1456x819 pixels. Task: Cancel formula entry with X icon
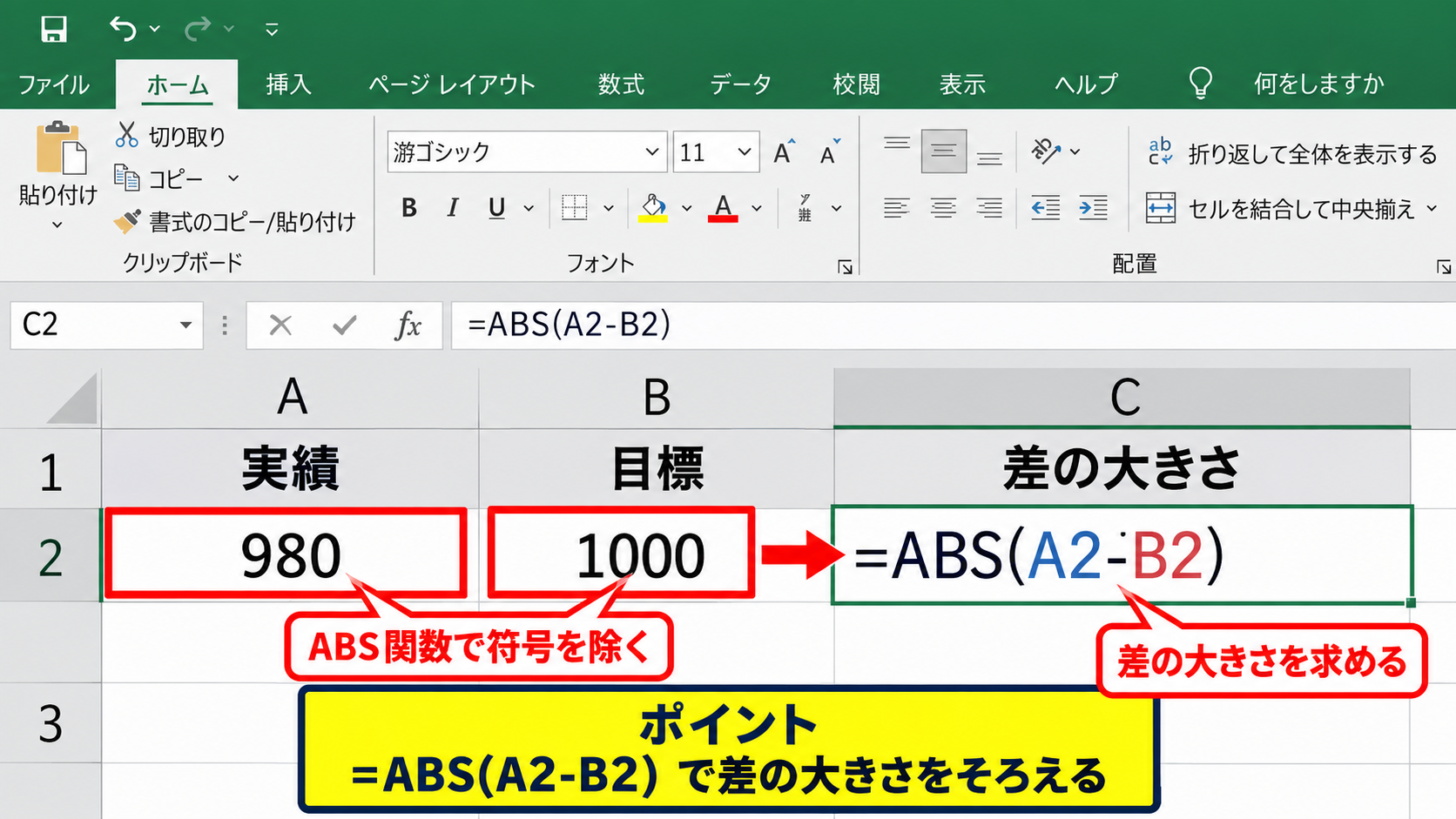[280, 326]
